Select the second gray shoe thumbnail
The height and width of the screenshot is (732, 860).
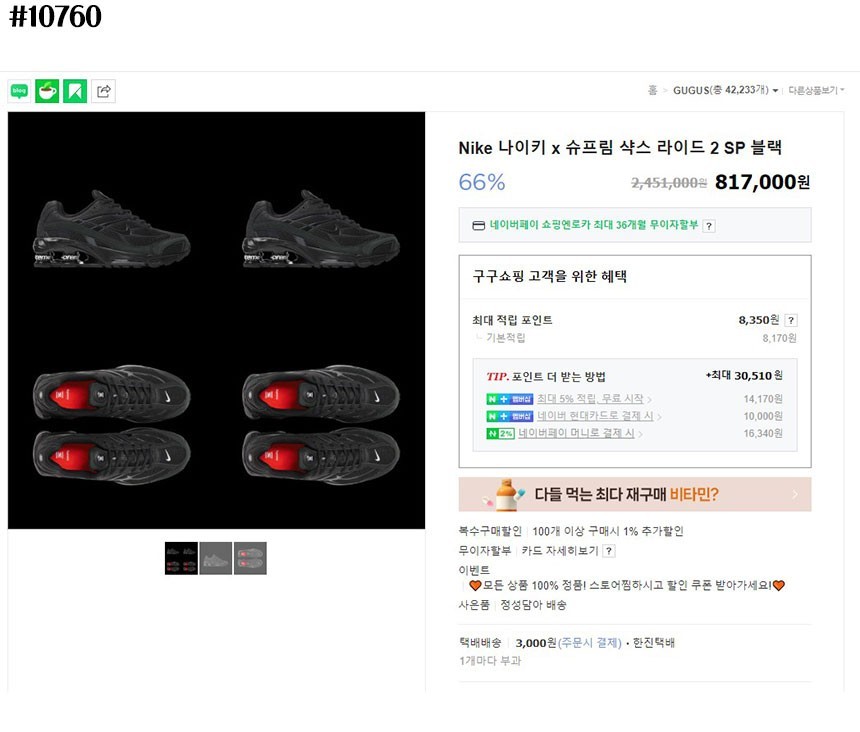(x=216, y=558)
